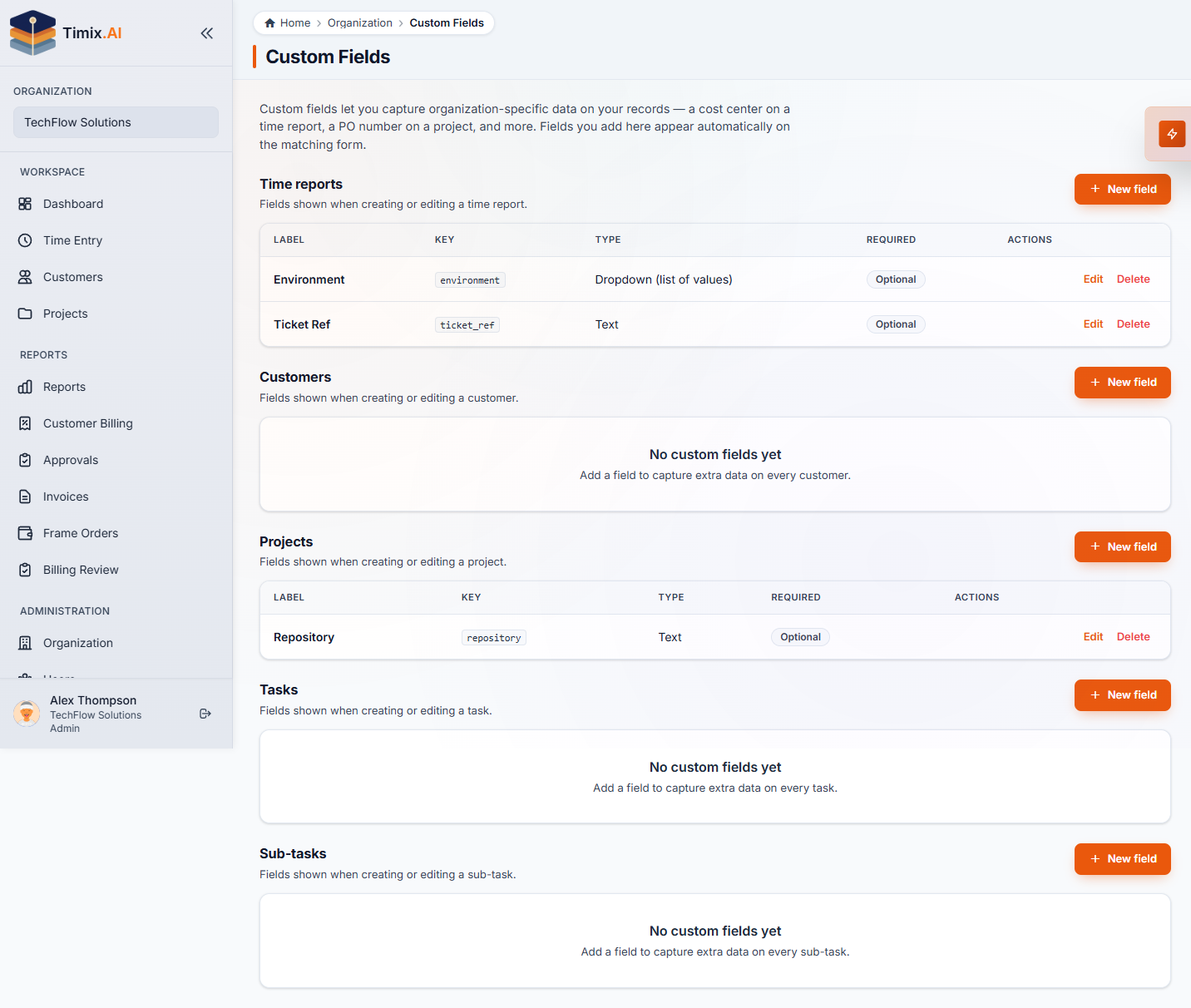Screen dimensions: 1191x1008
Task: Click the 'Environment' label cell
Action: point(309,279)
